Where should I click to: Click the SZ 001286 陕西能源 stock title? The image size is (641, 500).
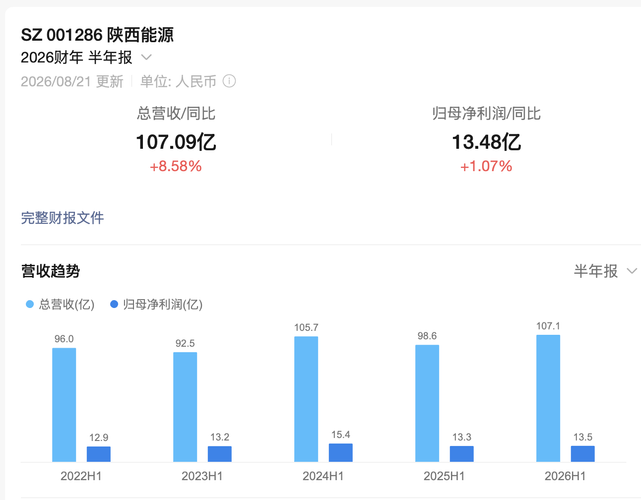pos(97,35)
